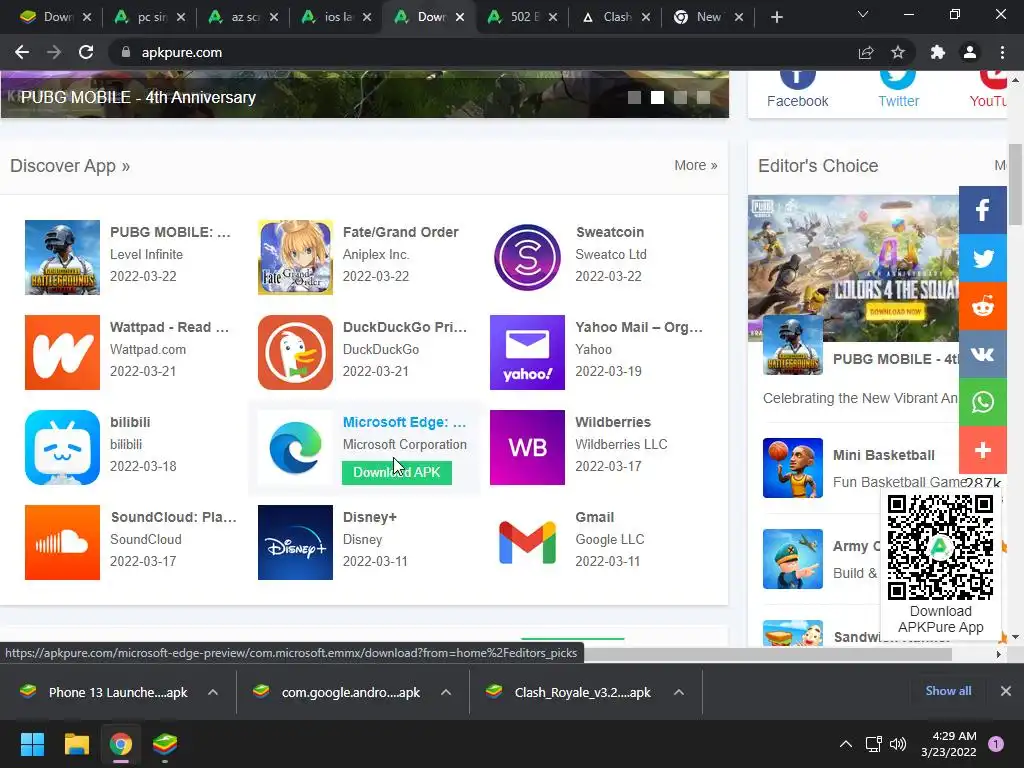Open the volume control in system tray
The height and width of the screenshot is (768, 1024).
(x=898, y=744)
